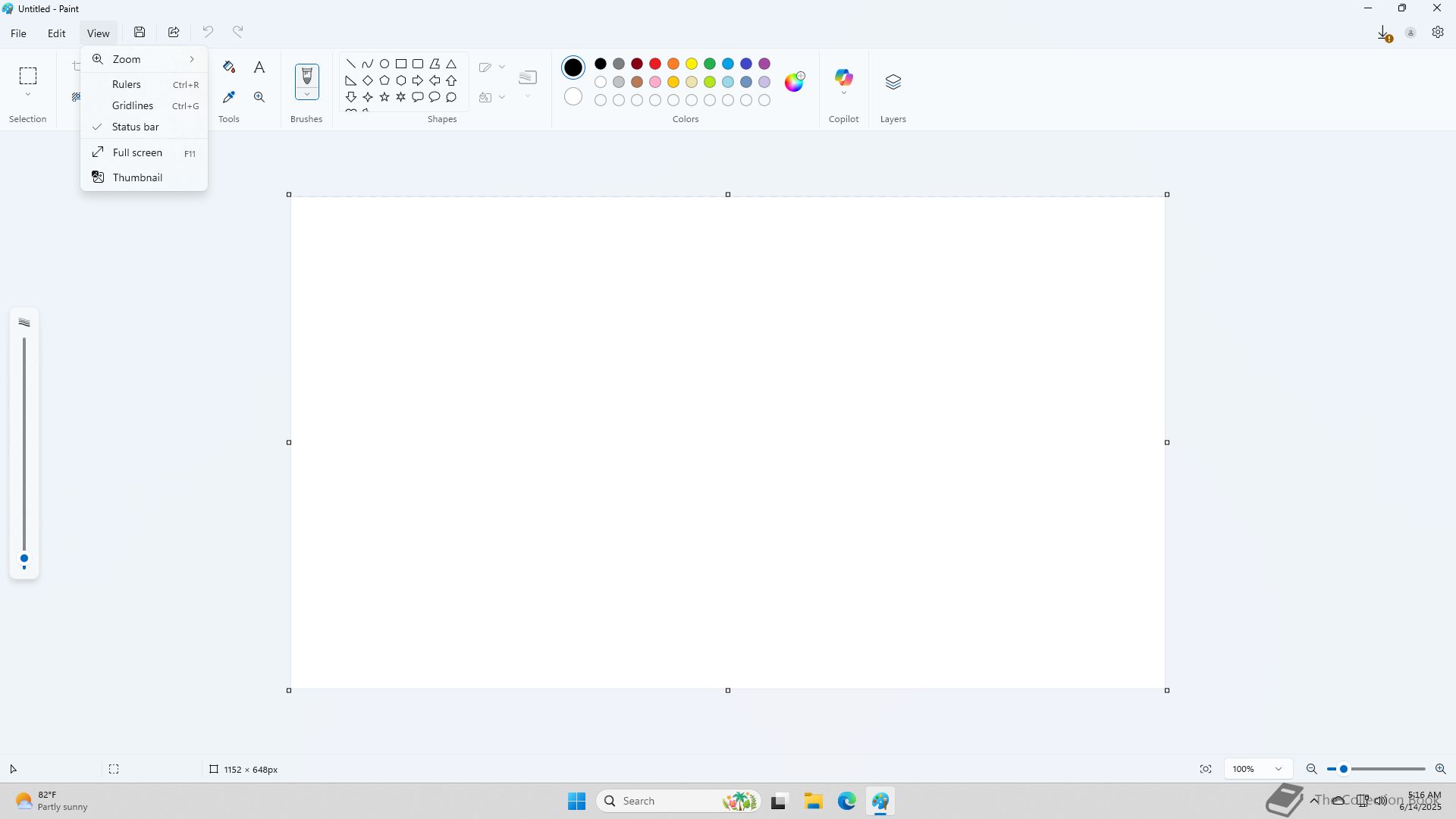Choose Full screen from View menu
This screenshot has width=1456, height=819.
137,152
